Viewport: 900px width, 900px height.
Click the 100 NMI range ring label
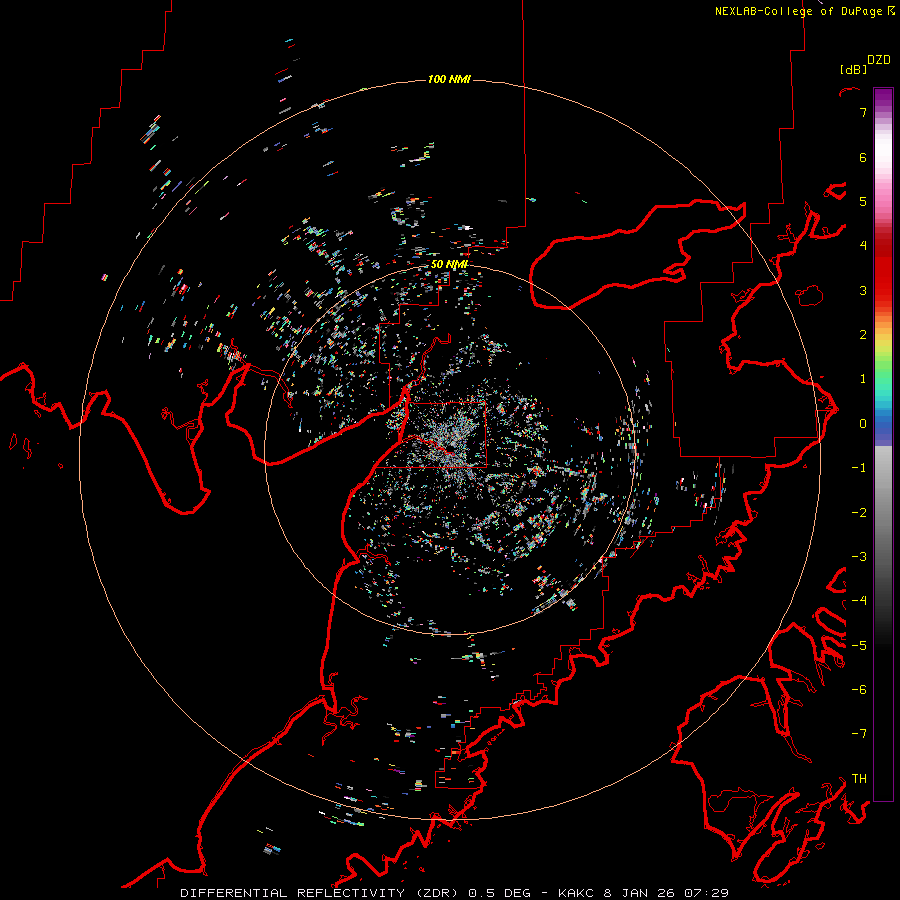pos(449,79)
